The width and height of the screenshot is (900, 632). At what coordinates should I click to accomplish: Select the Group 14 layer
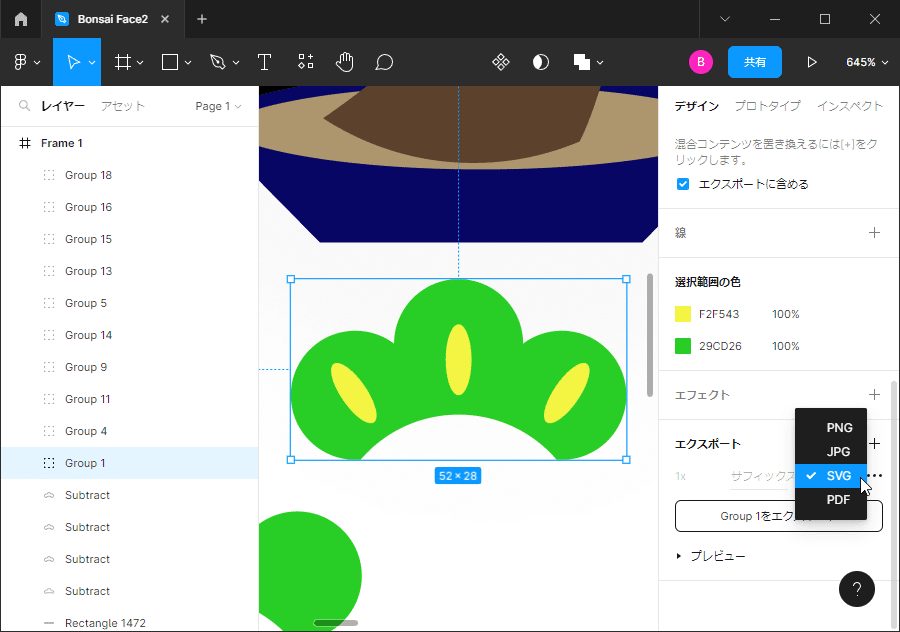(130, 335)
